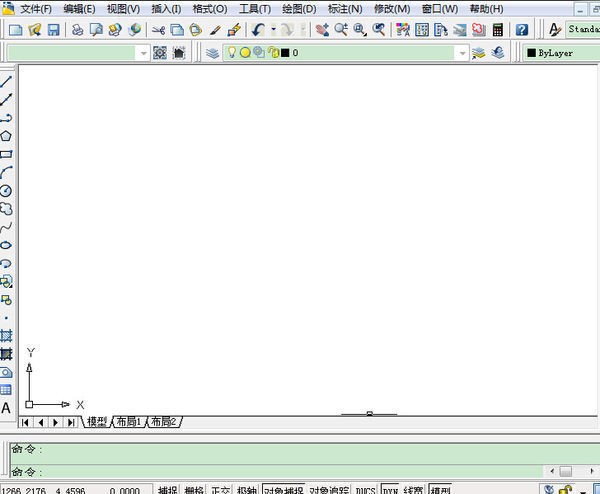This screenshot has height=494, width=600.
Task: Open the ByLayer color dropdown
Action: pos(562,52)
